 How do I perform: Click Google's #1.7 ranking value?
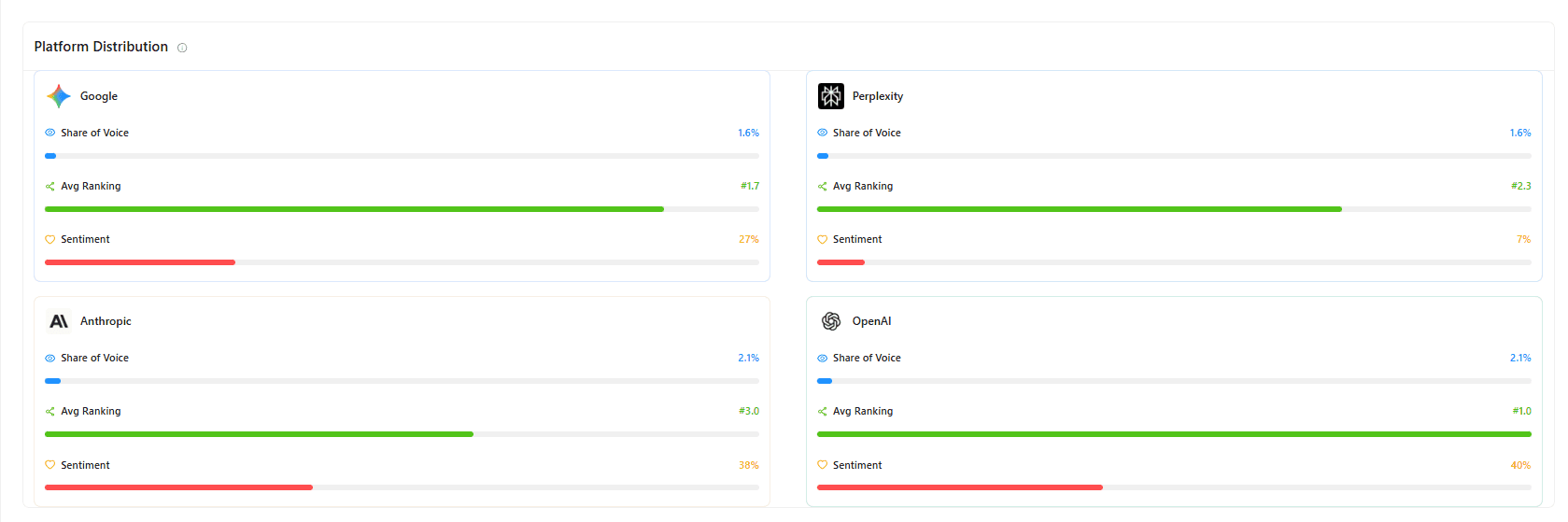coord(750,186)
